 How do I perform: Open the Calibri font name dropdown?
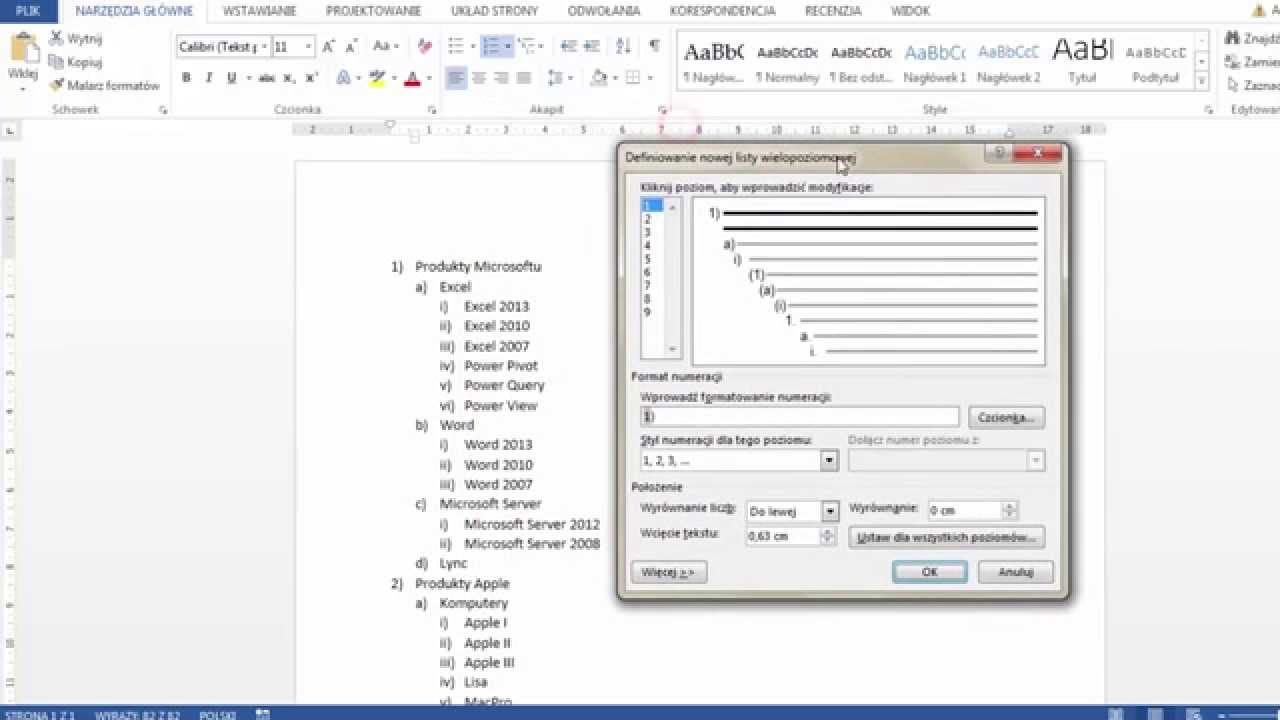[264, 47]
